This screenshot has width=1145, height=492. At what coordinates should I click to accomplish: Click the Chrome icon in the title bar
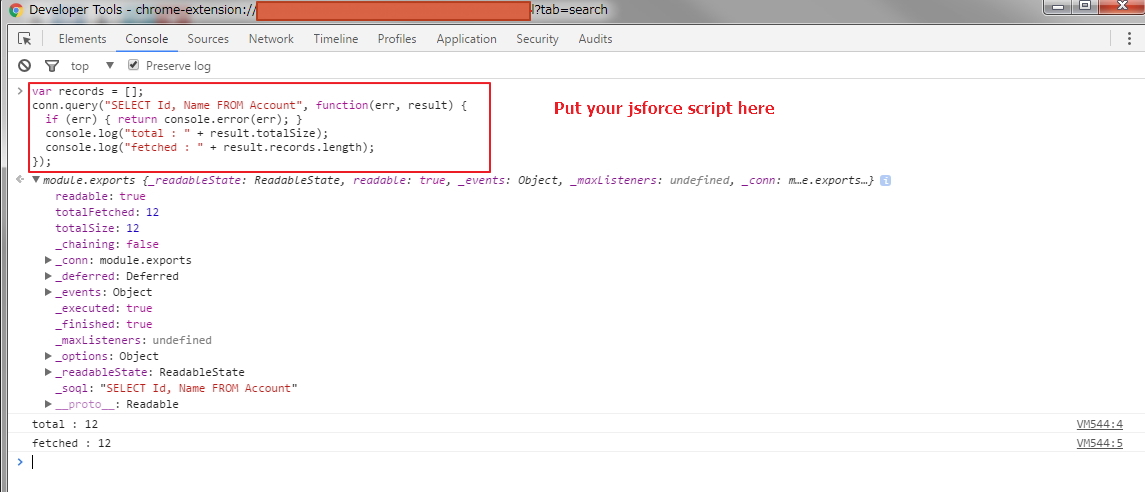[x=16, y=10]
